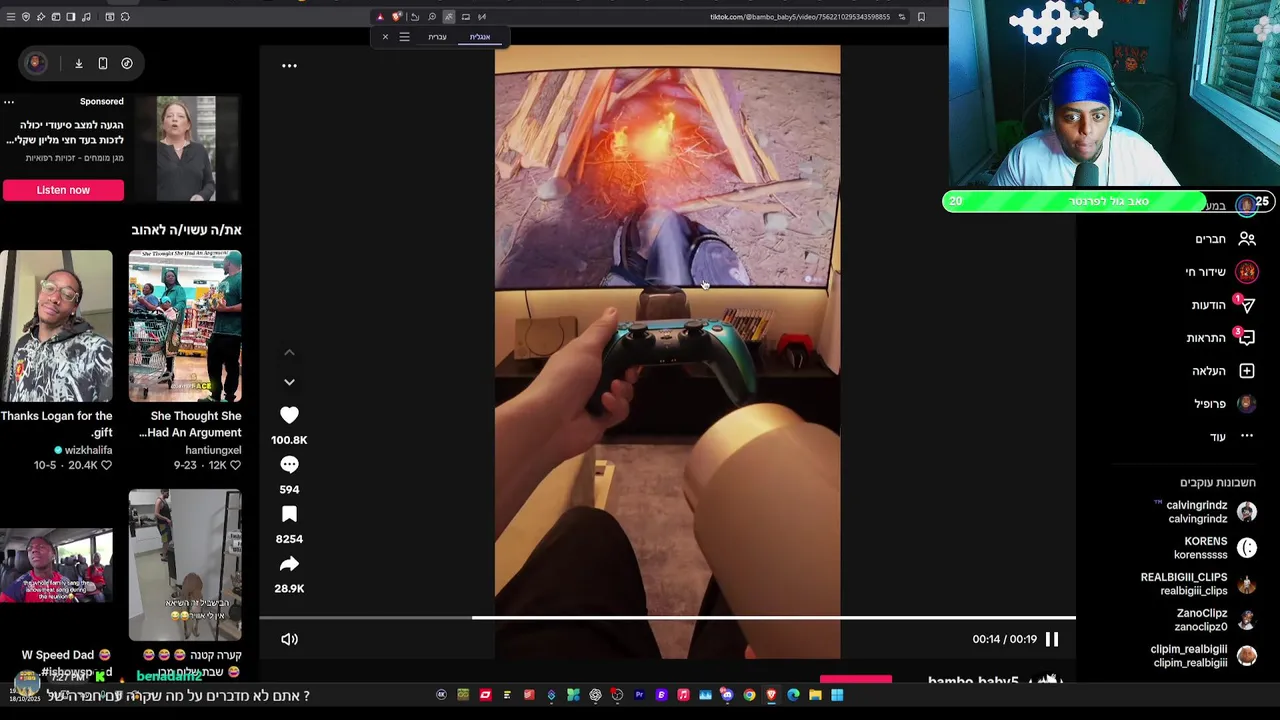Open Microsoft Edge from the taskbar
The width and height of the screenshot is (1280, 720).
click(793, 695)
